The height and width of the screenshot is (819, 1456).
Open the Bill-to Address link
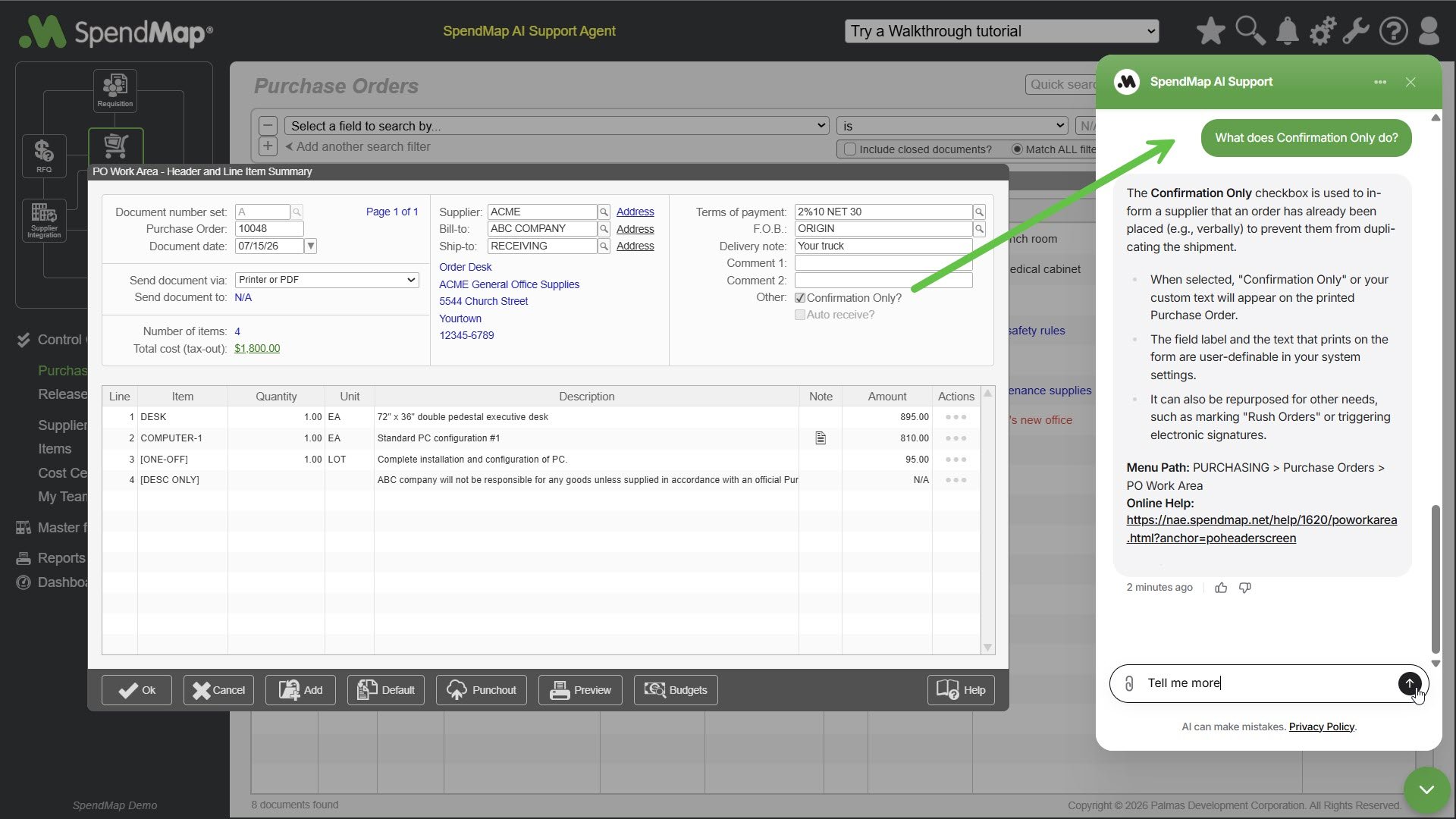(x=635, y=229)
